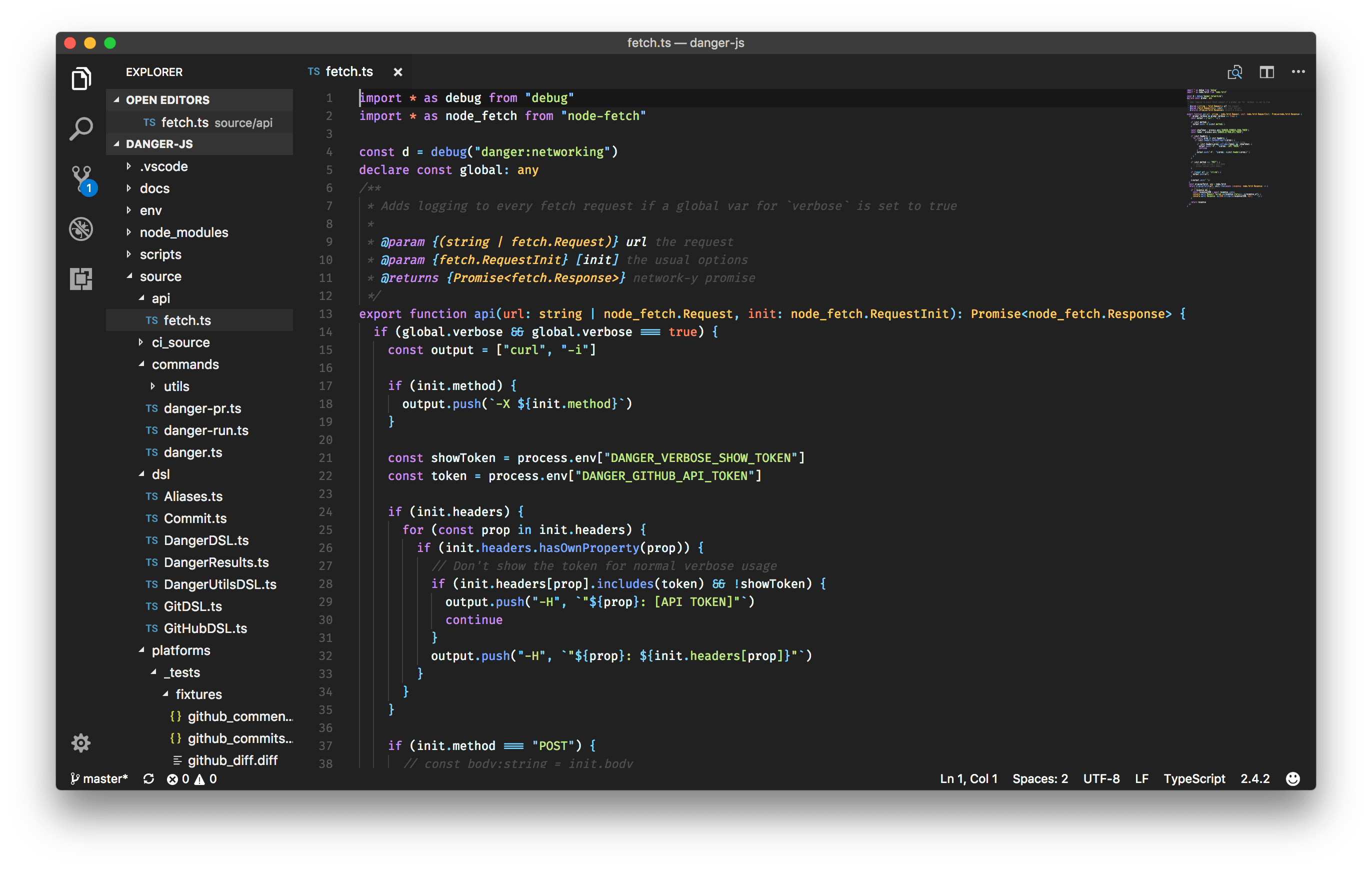Click the Split Editor icon

click(x=1266, y=72)
